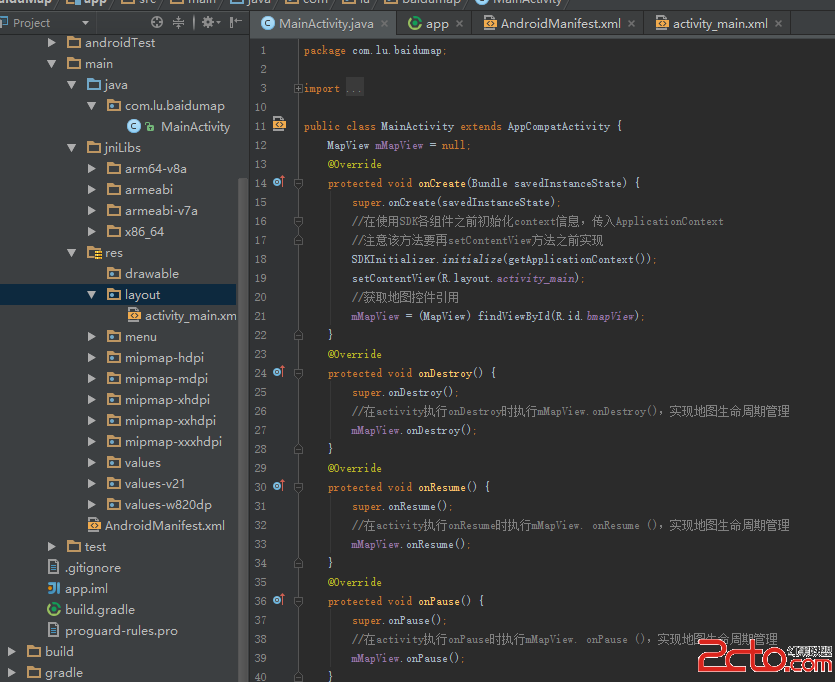Viewport: 835px width, 682px height.
Task: Fold the onDestroy method using its gutter toggle
Action: point(298,373)
